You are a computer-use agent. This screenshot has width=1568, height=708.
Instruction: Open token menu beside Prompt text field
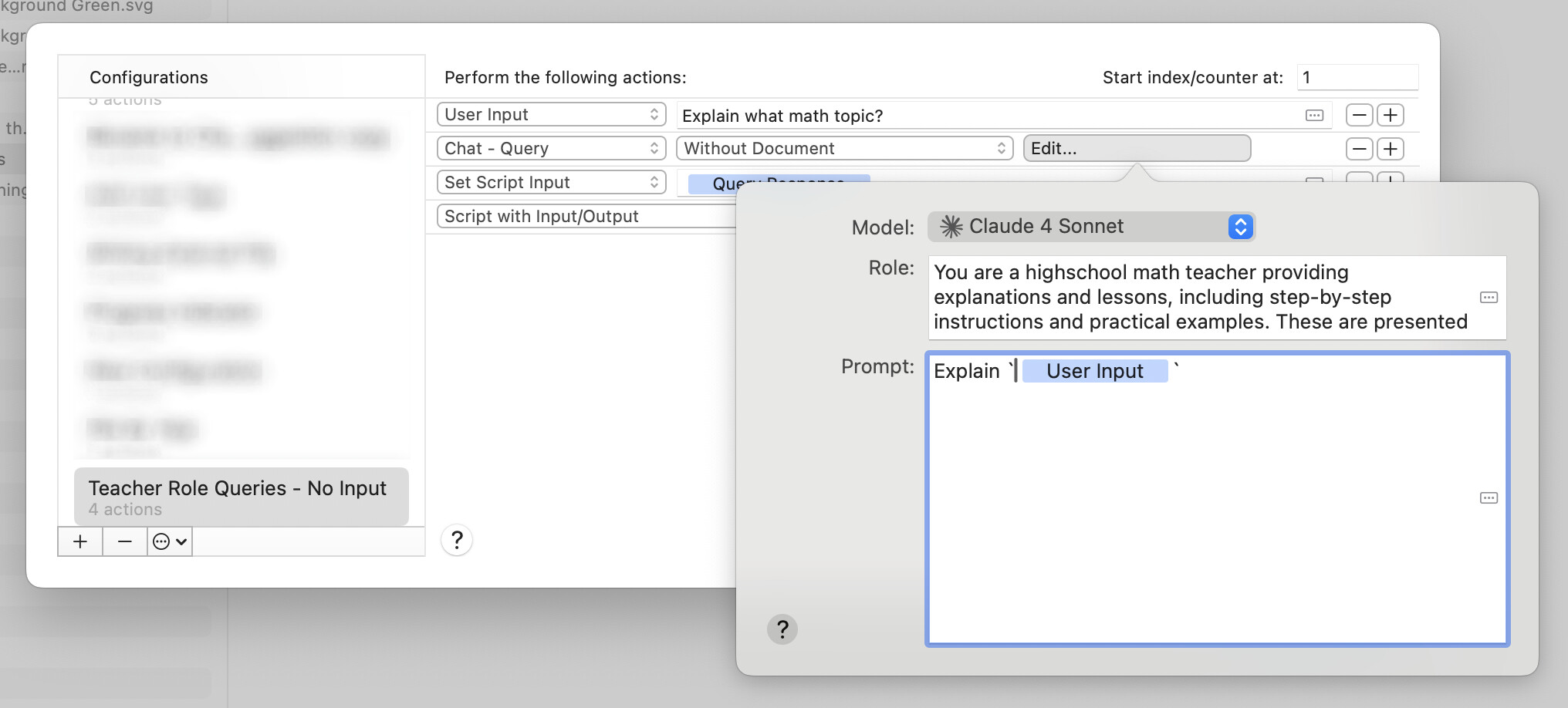point(1489,498)
